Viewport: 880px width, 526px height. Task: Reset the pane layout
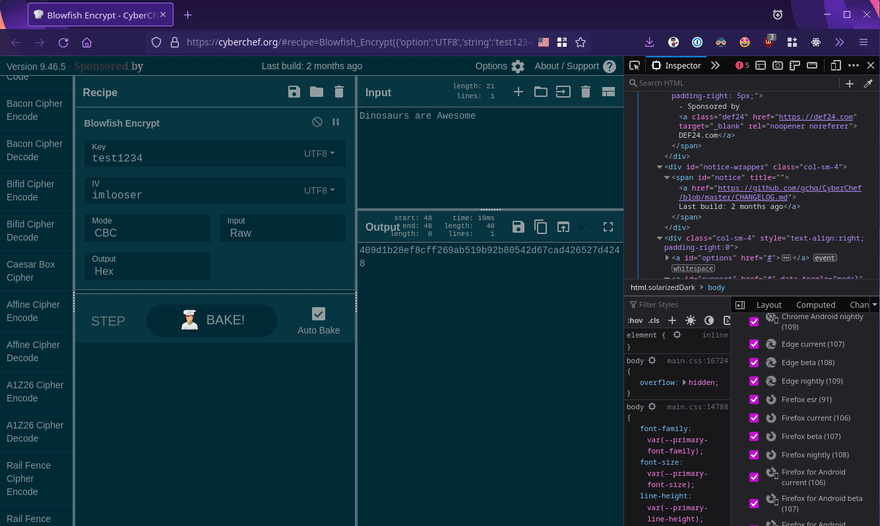[x=608, y=92]
